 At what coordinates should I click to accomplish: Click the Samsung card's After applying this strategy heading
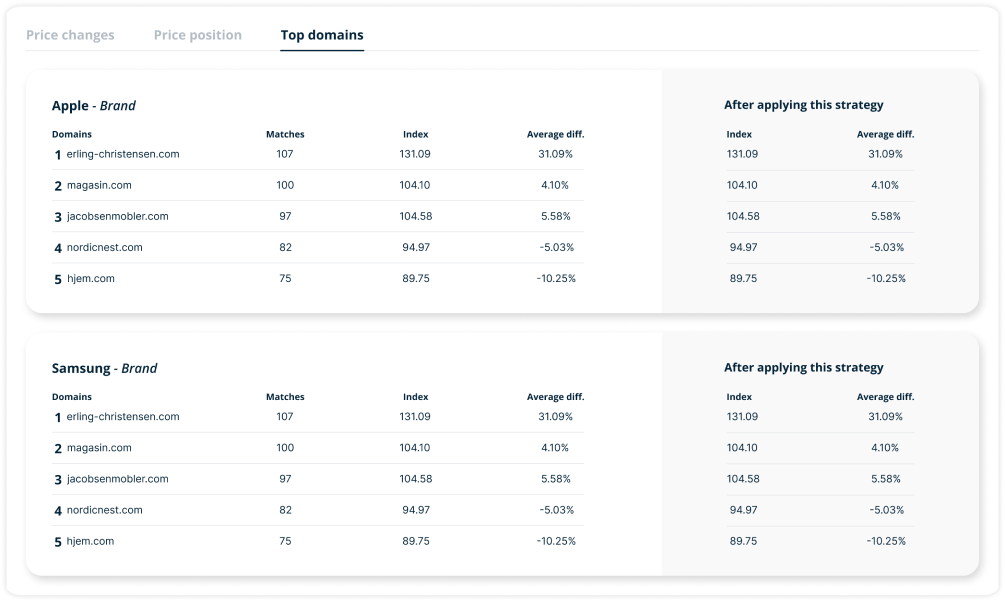pos(803,367)
